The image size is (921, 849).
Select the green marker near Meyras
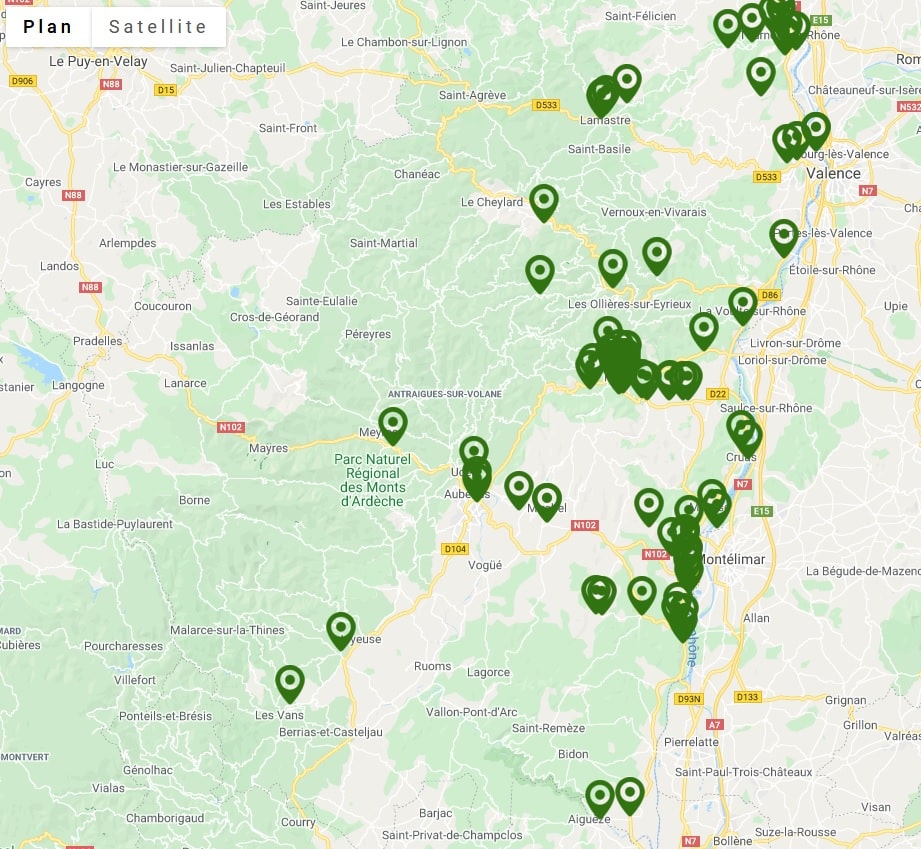pyautogui.click(x=393, y=424)
